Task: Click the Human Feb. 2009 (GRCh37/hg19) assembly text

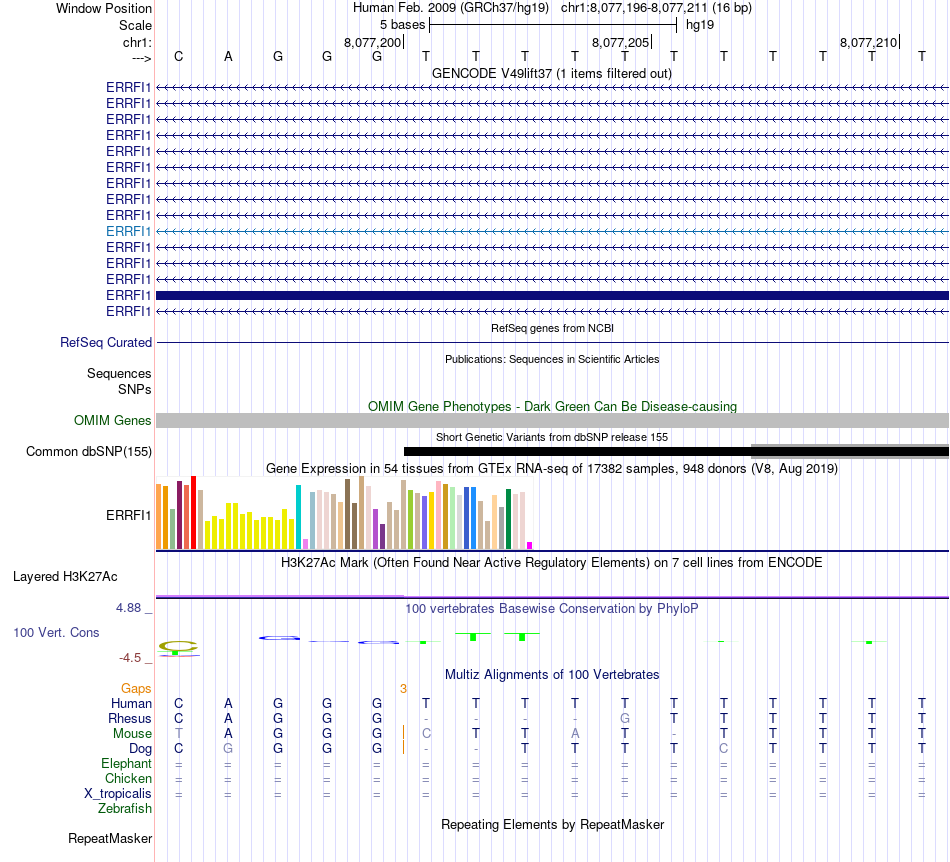Action: [x=451, y=8]
